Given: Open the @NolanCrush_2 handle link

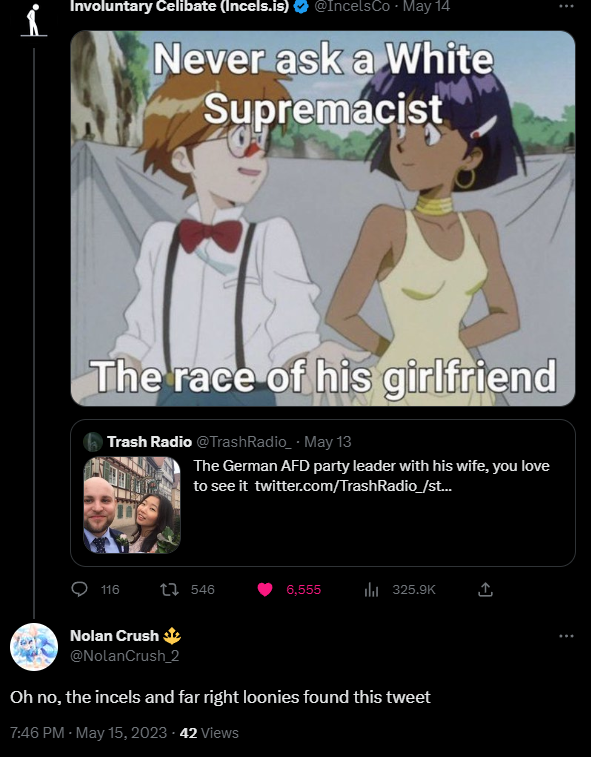Looking at the screenshot, I should pos(125,656).
